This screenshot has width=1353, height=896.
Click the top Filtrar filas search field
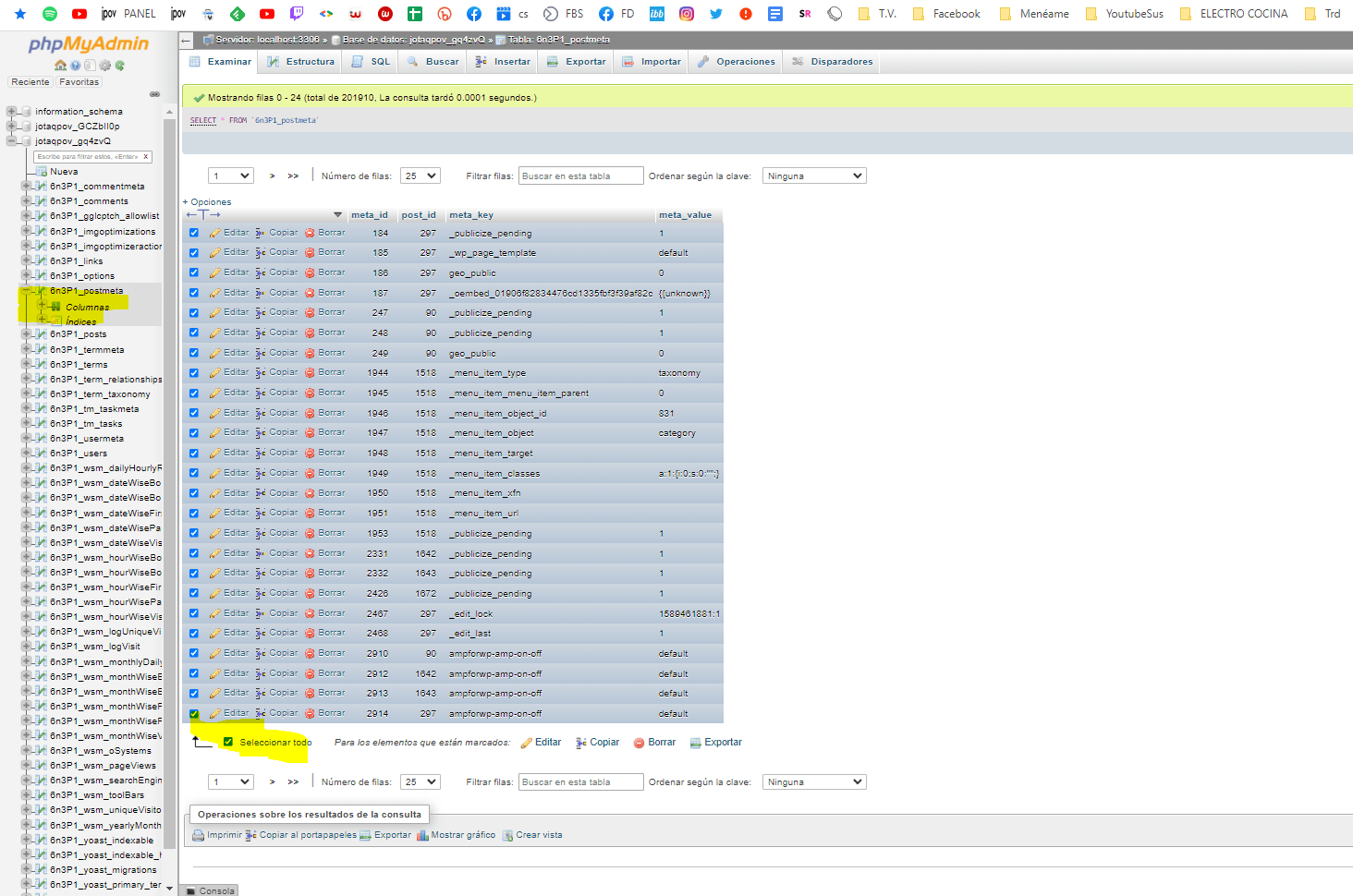coord(580,176)
